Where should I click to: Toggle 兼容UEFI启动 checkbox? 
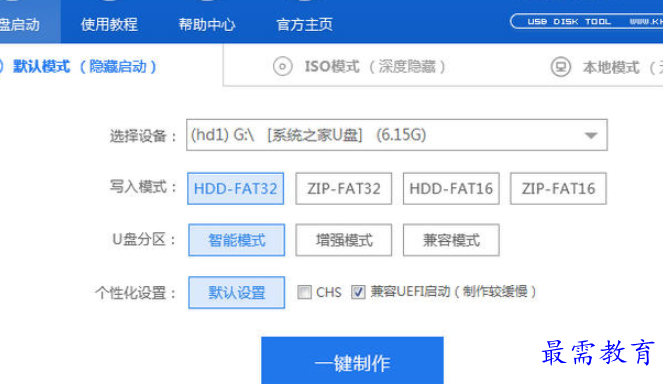tap(358, 292)
